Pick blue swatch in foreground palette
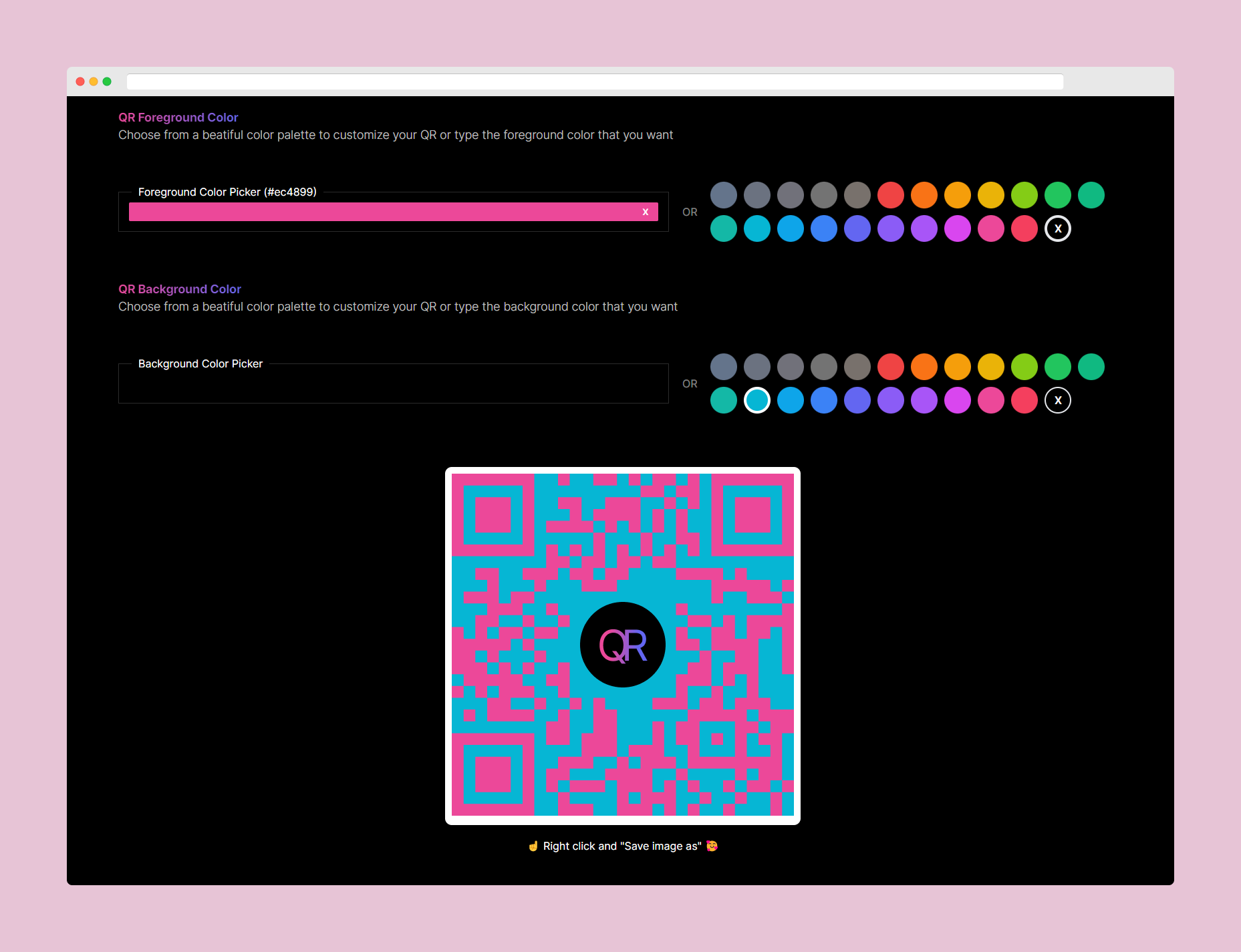The width and height of the screenshot is (1241, 952). click(x=824, y=228)
